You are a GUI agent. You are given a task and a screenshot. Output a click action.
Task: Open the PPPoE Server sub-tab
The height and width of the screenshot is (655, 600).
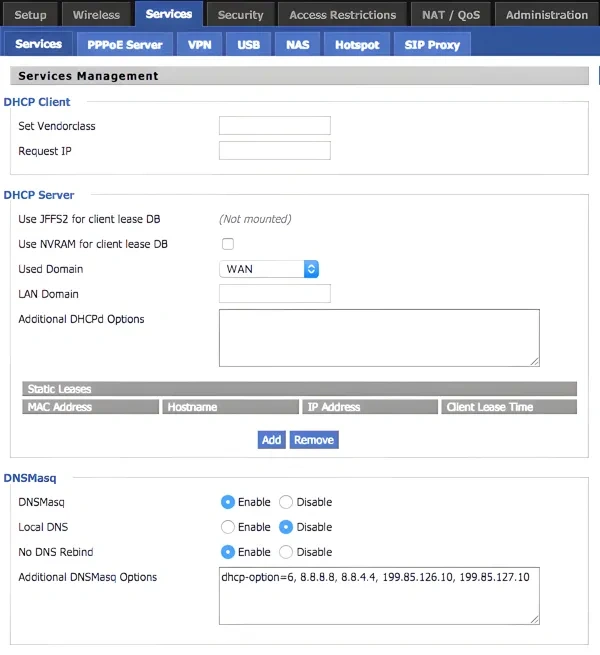pyautogui.click(x=125, y=44)
